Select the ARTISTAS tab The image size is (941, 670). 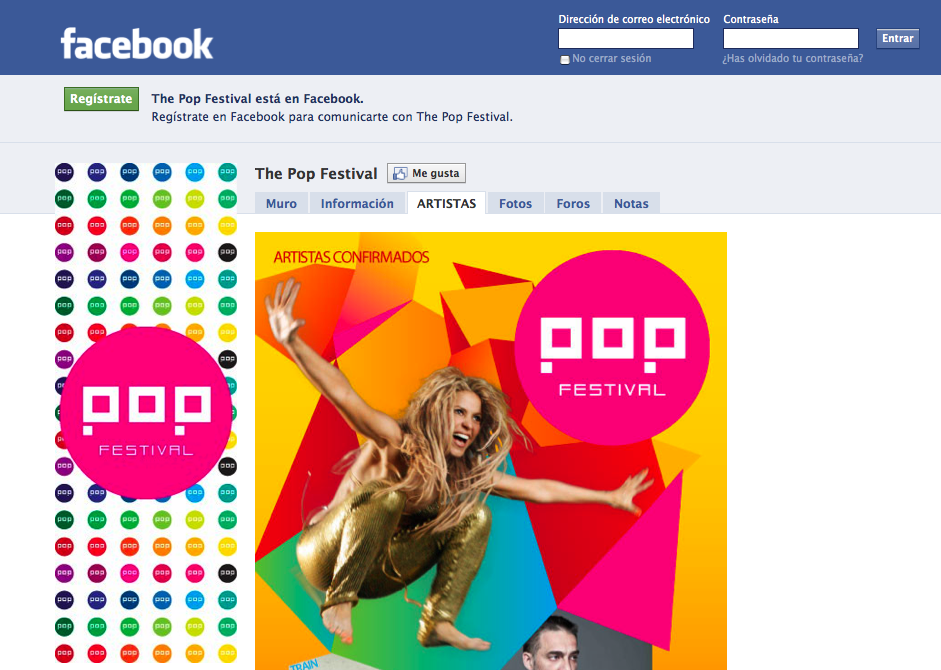(x=446, y=204)
